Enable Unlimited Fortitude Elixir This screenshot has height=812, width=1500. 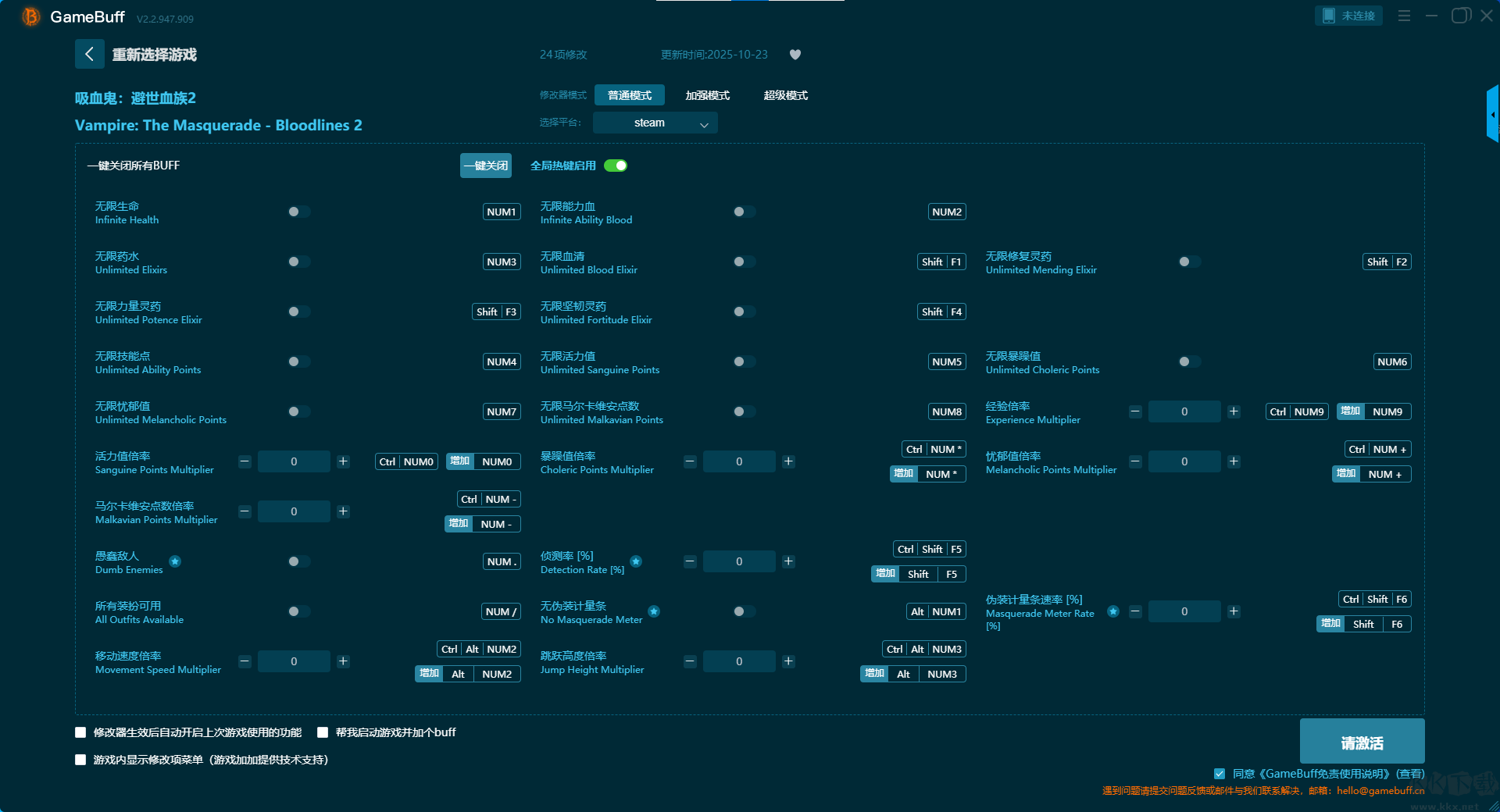[x=745, y=312]
